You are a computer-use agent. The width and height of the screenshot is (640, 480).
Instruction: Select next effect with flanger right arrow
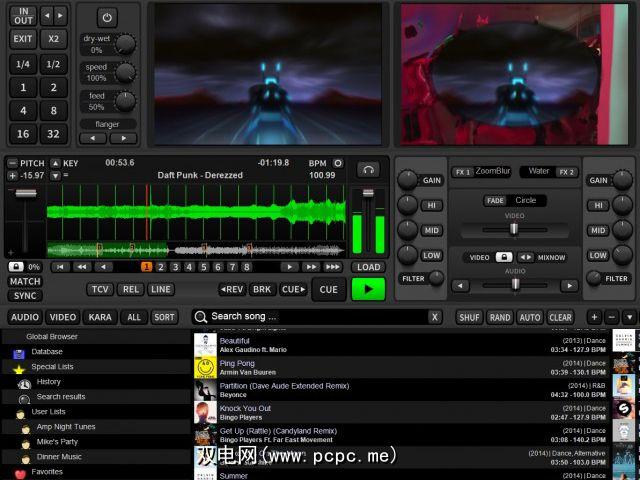(x=124, y=138)
